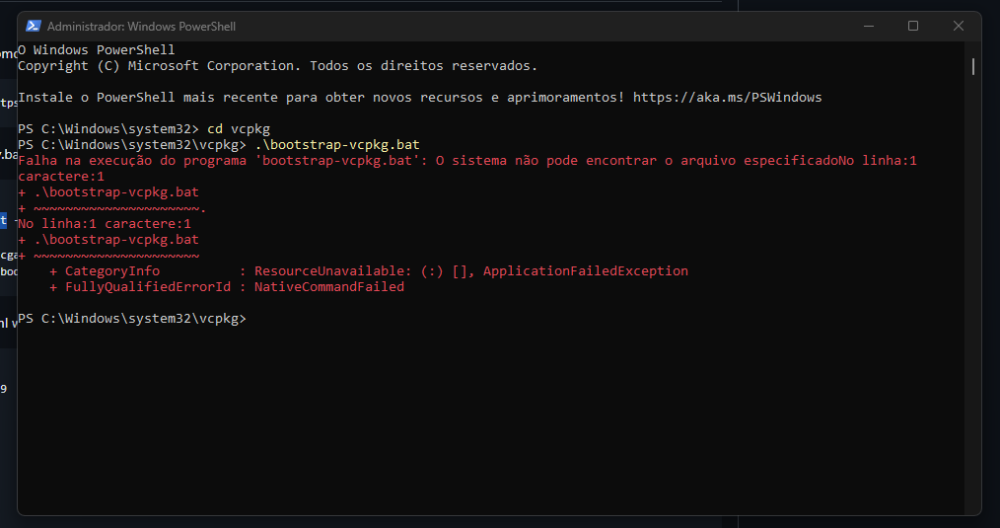
Task: Click the 'No linha:1 caractere:1' red line
Action: [x=104, y=224]
